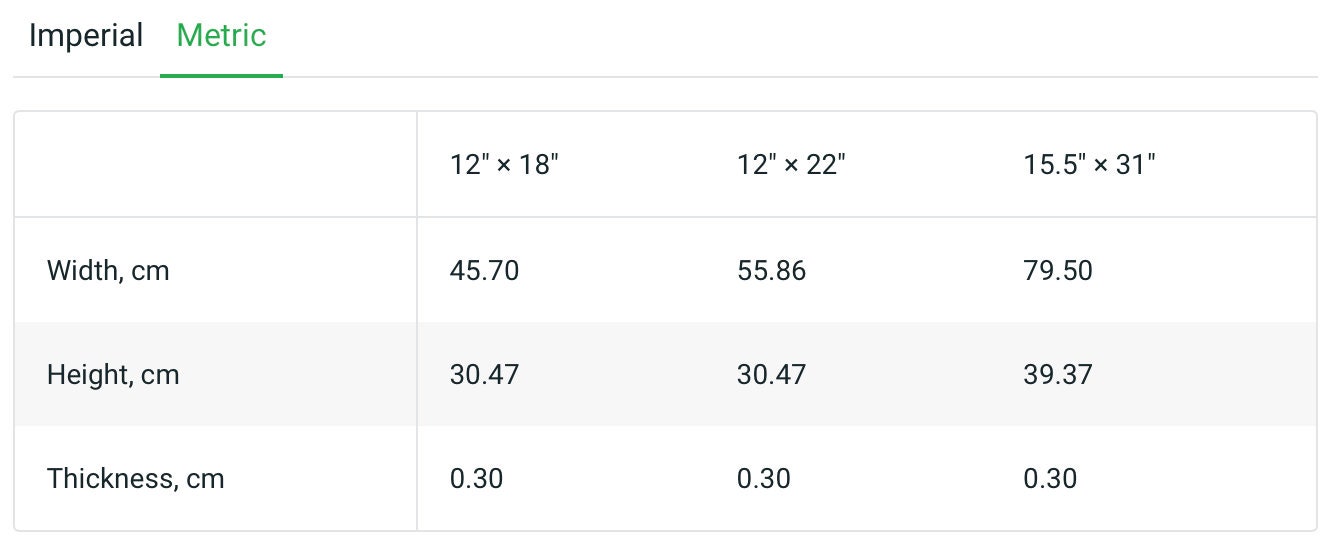
Task: Click the green underline beneath Metric
Action: point(221,75)
